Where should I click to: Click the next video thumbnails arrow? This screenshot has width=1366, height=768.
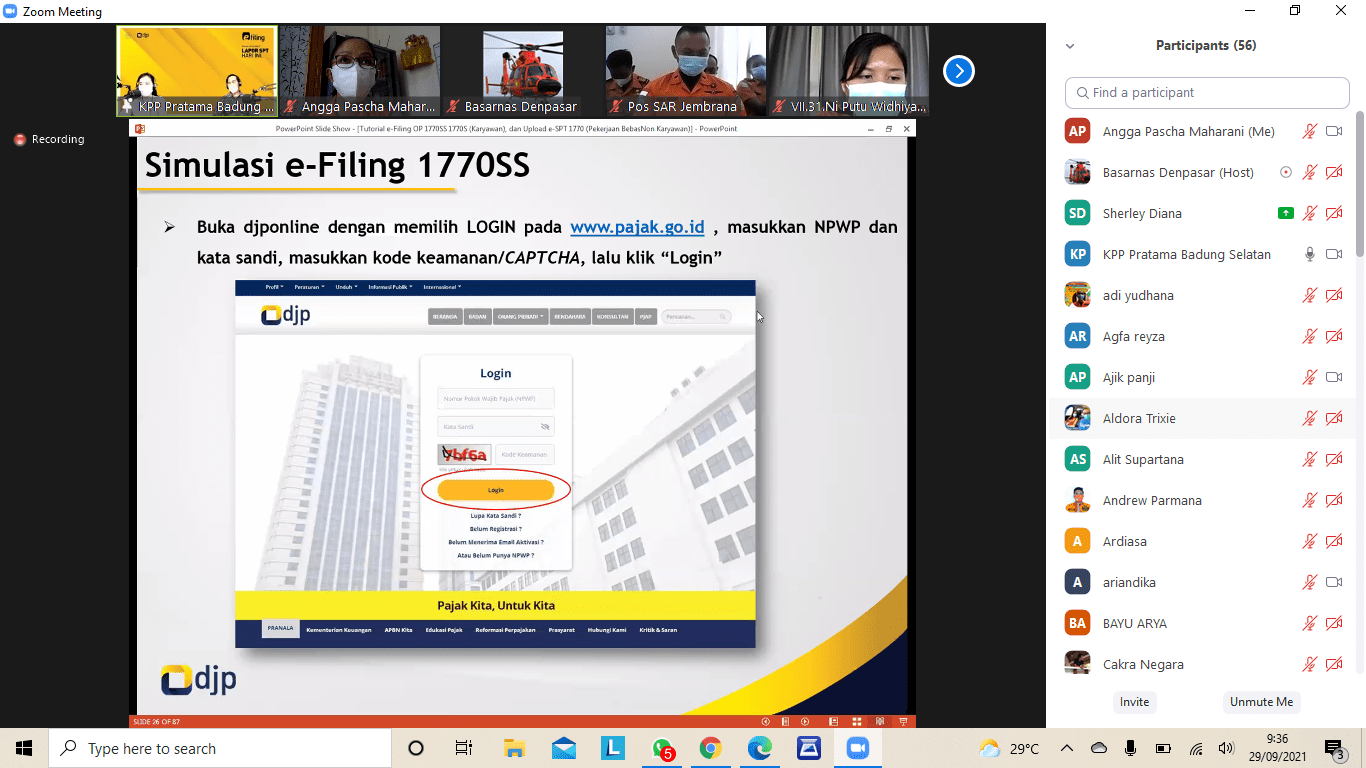coord(958,71)
